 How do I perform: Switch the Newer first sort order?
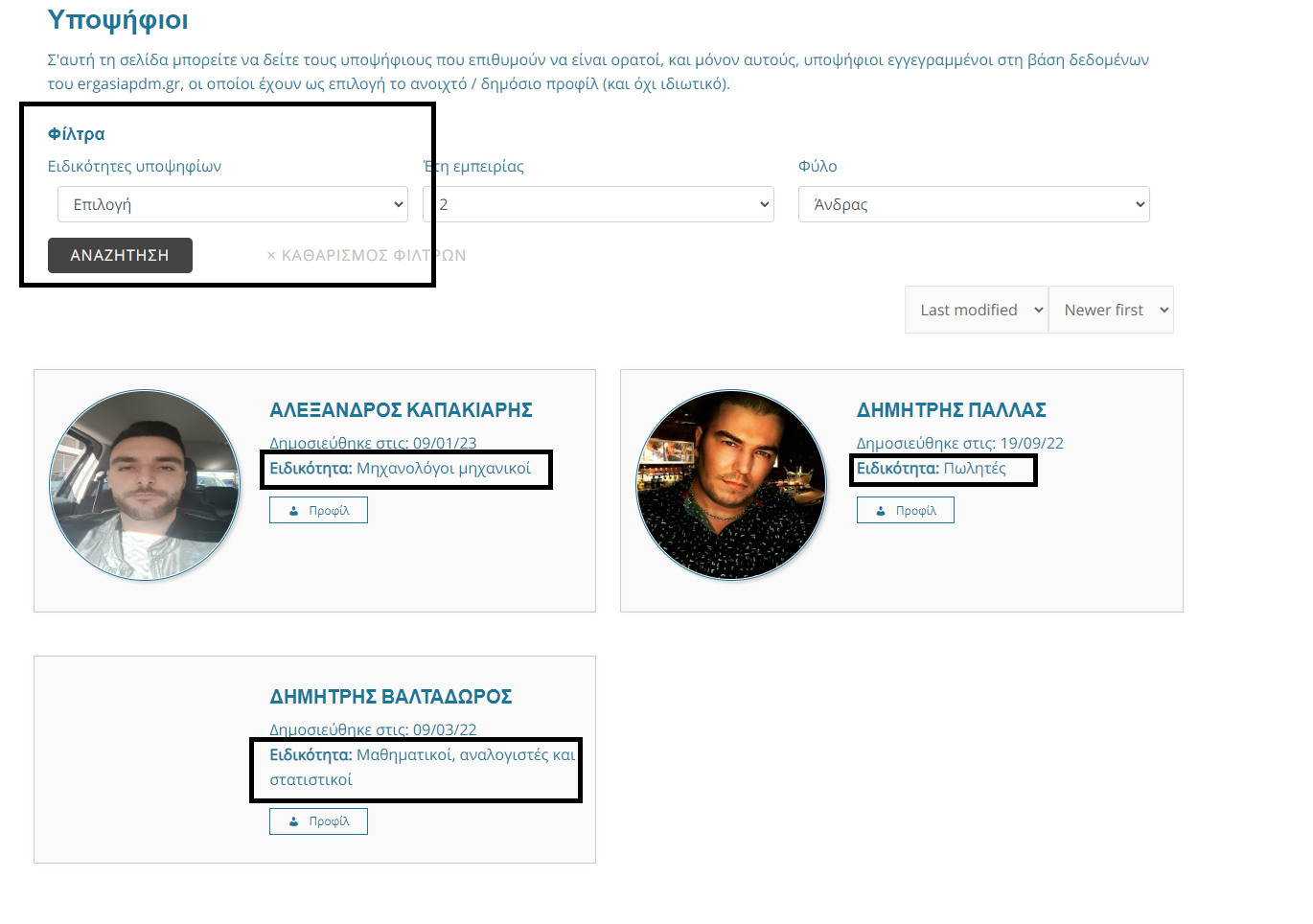[x=1111, y=310]
